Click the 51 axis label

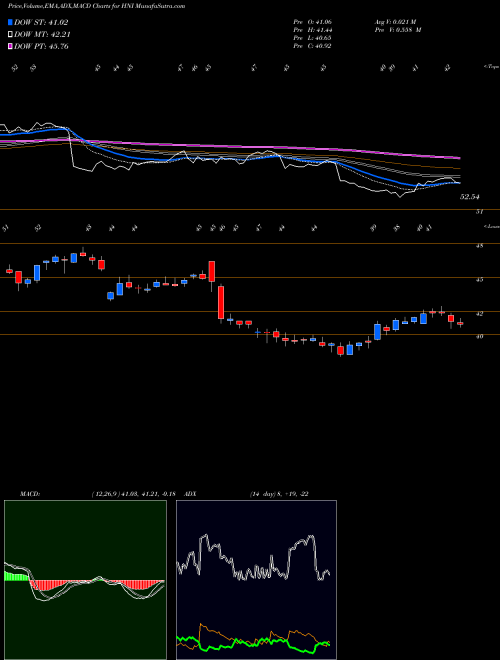tap(479, 212)
